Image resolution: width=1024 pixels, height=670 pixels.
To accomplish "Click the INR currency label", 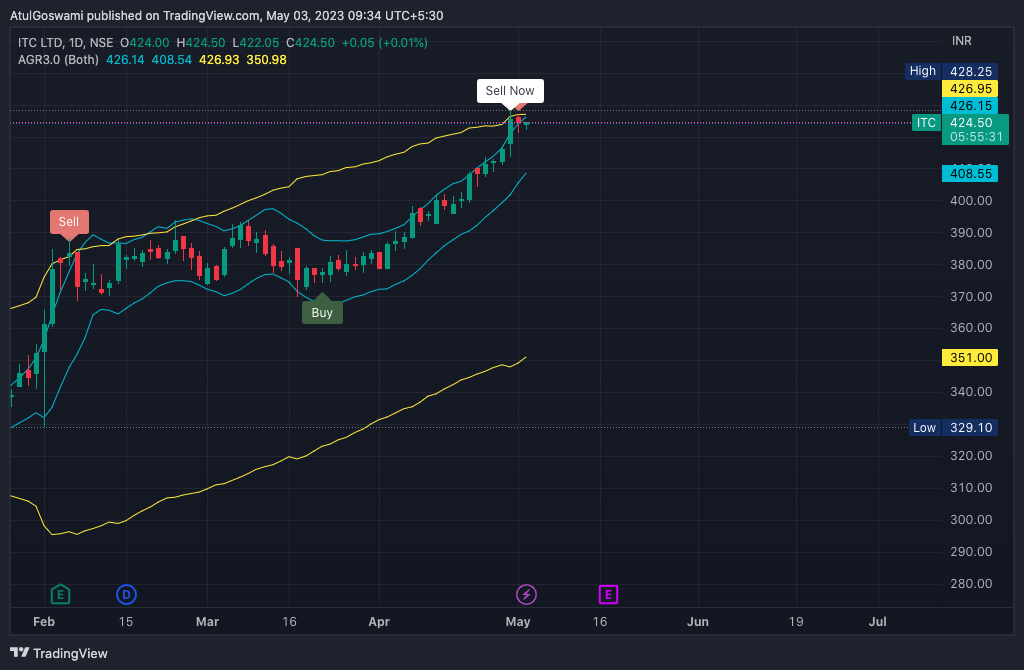I will (x=961, y=41).
